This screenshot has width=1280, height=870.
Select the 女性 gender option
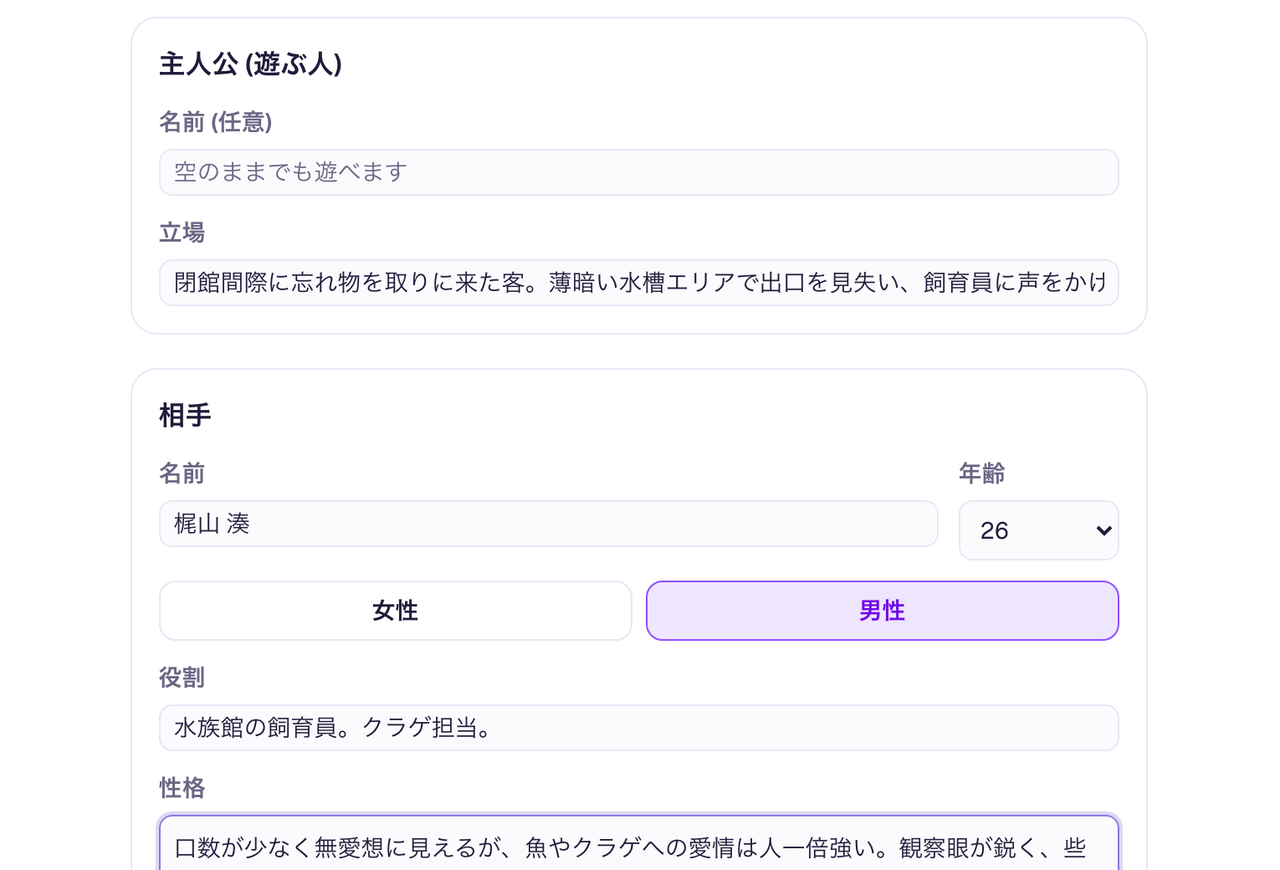point(395,611)
